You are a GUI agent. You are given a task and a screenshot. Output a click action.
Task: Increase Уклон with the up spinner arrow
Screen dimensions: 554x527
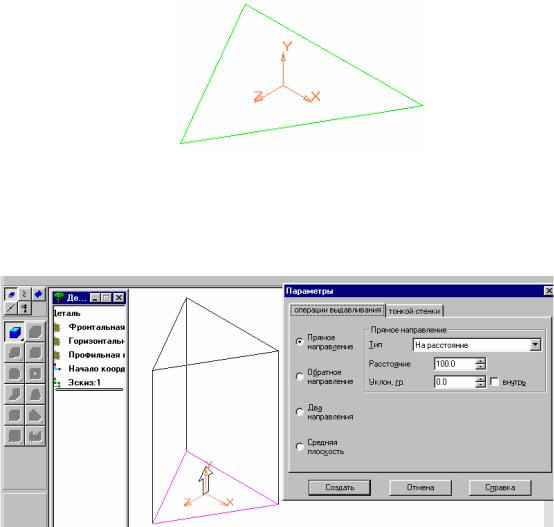481,379
